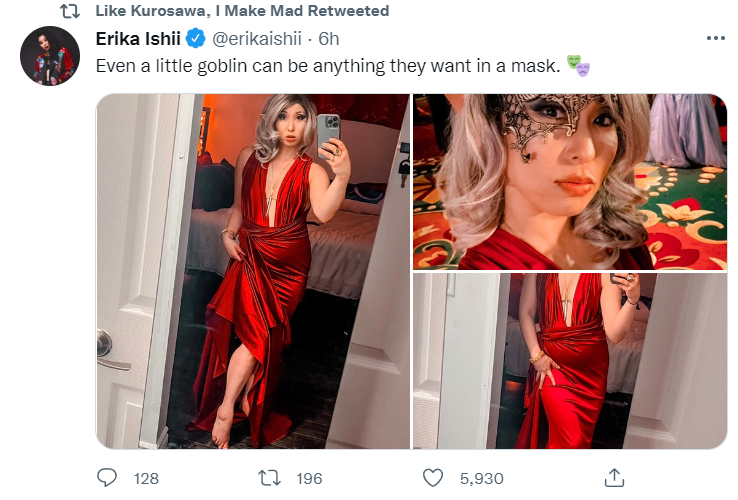Image resolution: width=738 pixels, height=500 pixels.
Task: Click the reply speech bubble icon
Action: 107,478
